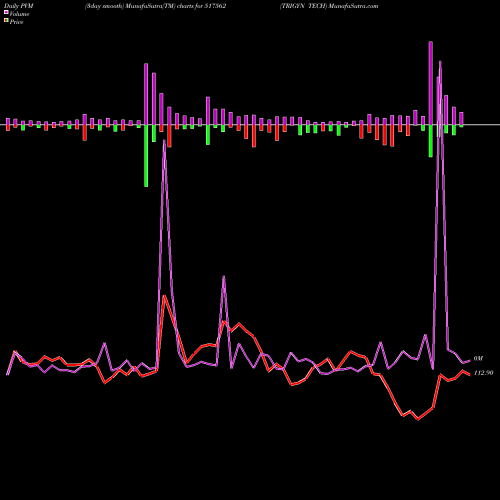Click the 'Volume' legend label
This screenshot has height=500, width=500.
pos(19,14)
